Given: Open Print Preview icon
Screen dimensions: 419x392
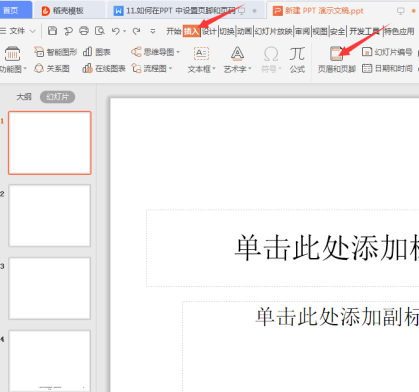Looking at the screenshot, I should click(100, 31).
